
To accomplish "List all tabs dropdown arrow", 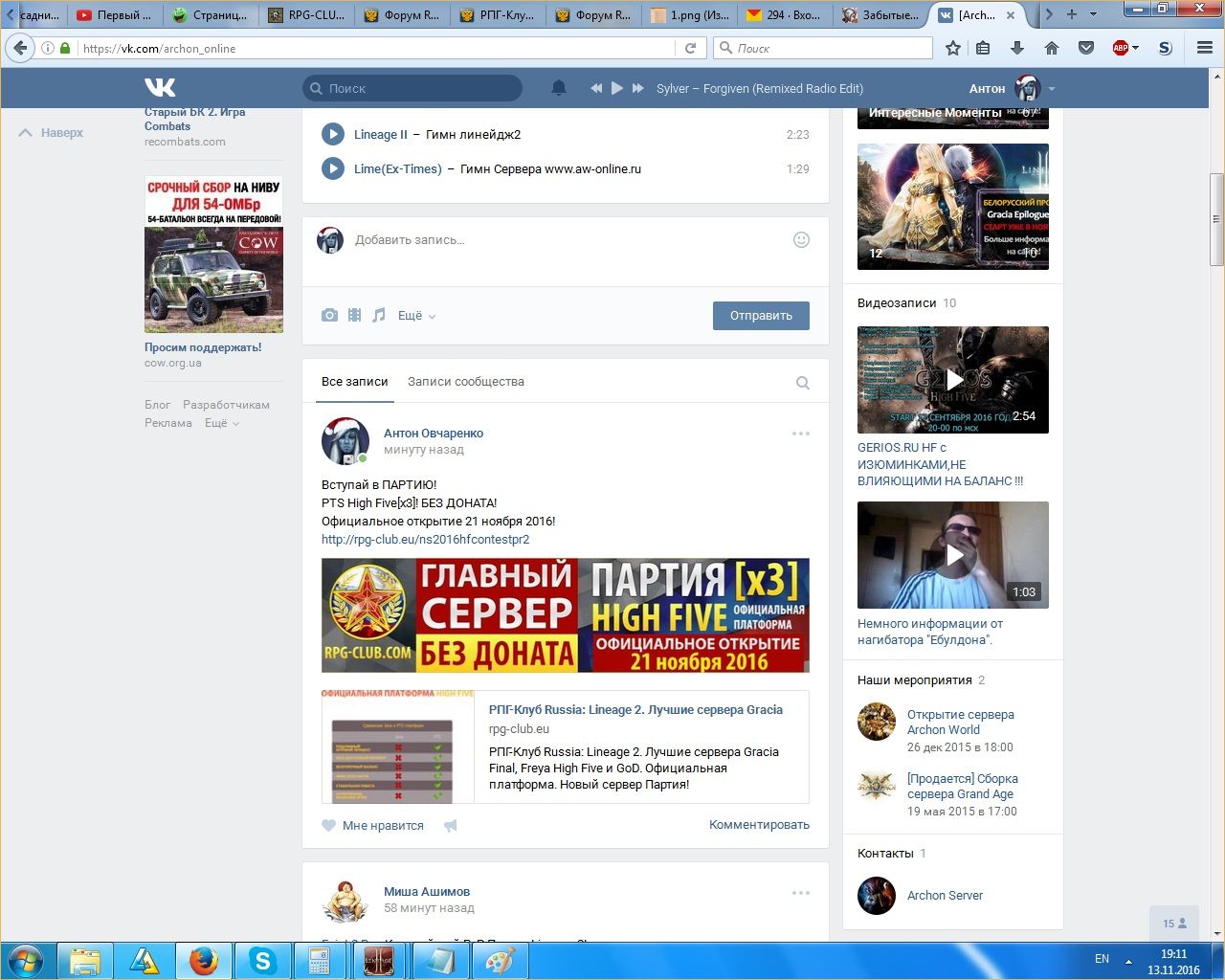I will point(1093,14).
